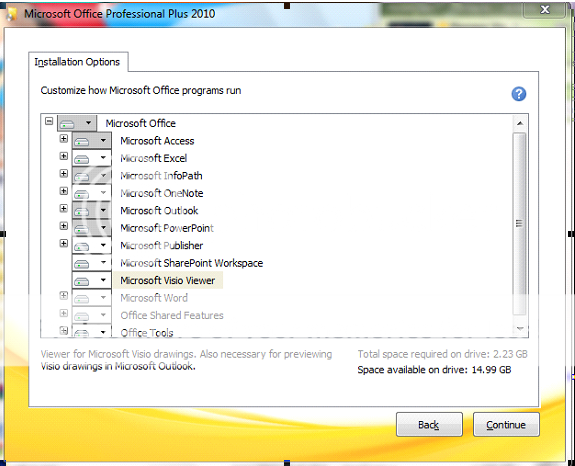Image resolution: width=575 pixels, height=466 pixels.
Task: Click the scrollbar down arrow in feature list
Action: (520, 329)
